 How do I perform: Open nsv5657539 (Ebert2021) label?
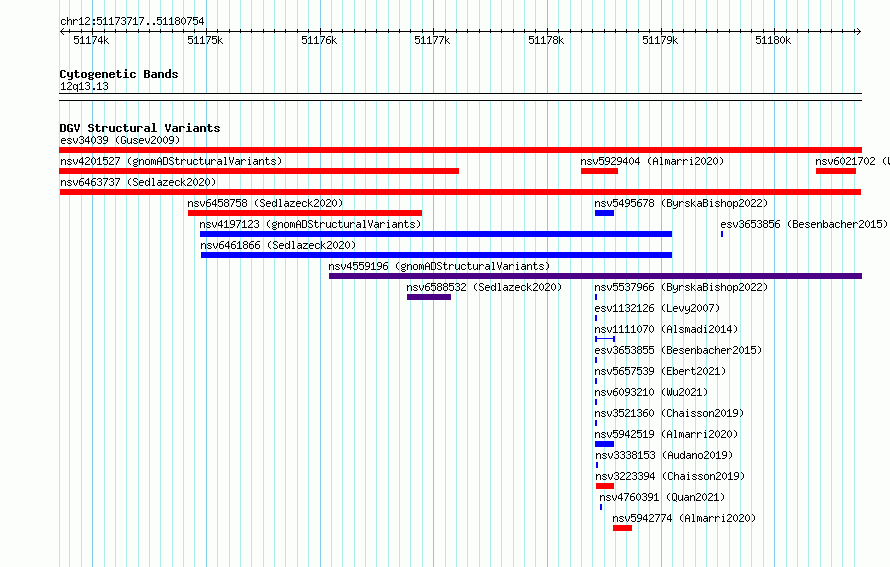click(x=660, y=371)
